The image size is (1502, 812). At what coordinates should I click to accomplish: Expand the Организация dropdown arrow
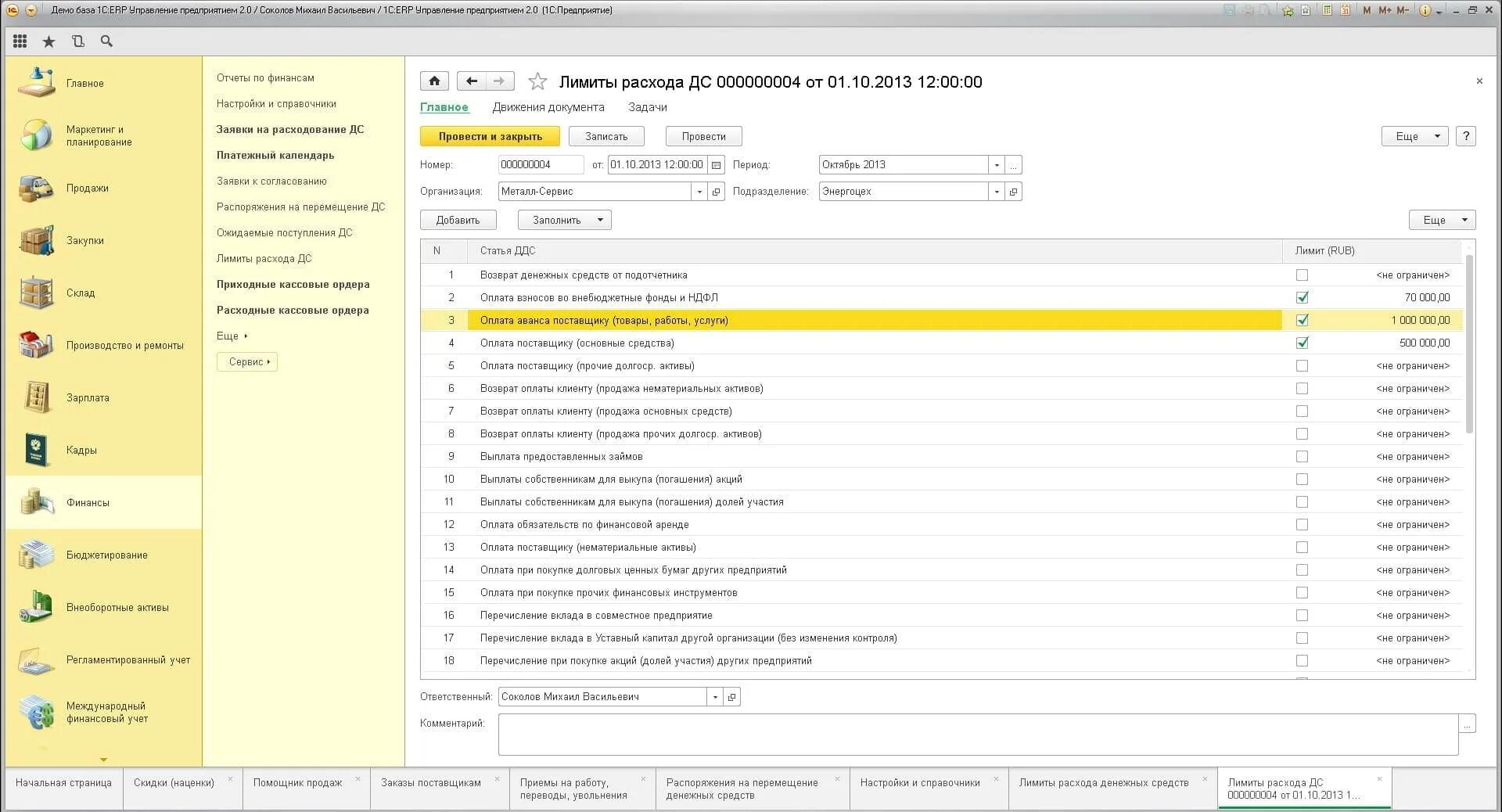[x=699, y=192]
